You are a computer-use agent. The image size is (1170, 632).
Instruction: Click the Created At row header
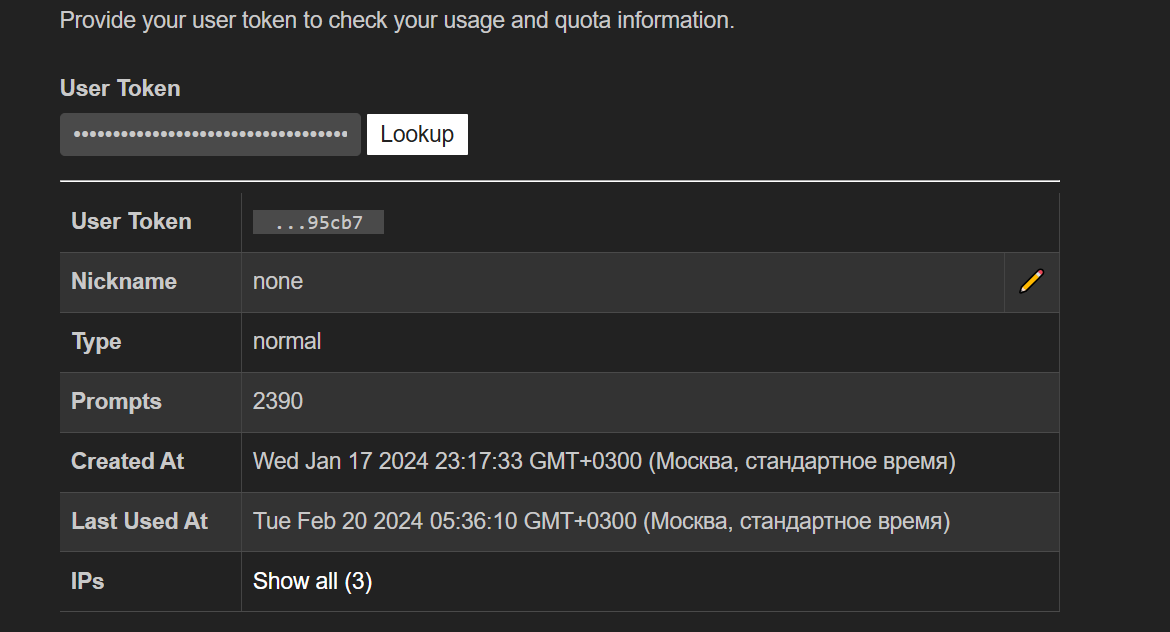[128, 462]
